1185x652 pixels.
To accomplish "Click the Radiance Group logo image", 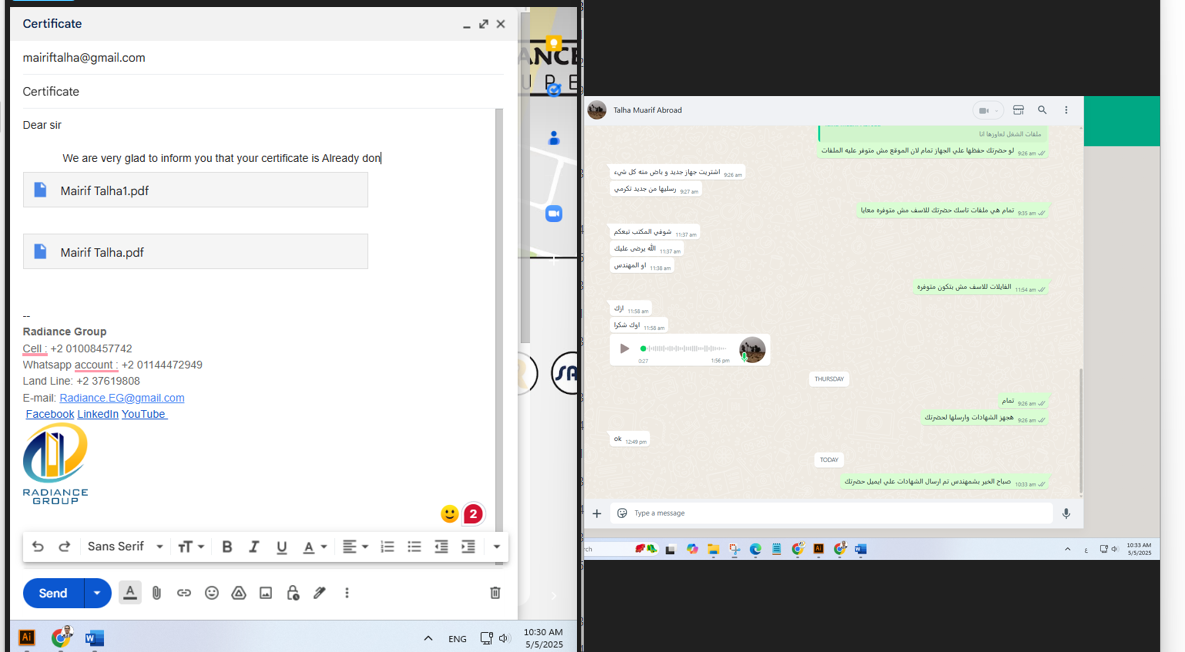I will [55, 464].
